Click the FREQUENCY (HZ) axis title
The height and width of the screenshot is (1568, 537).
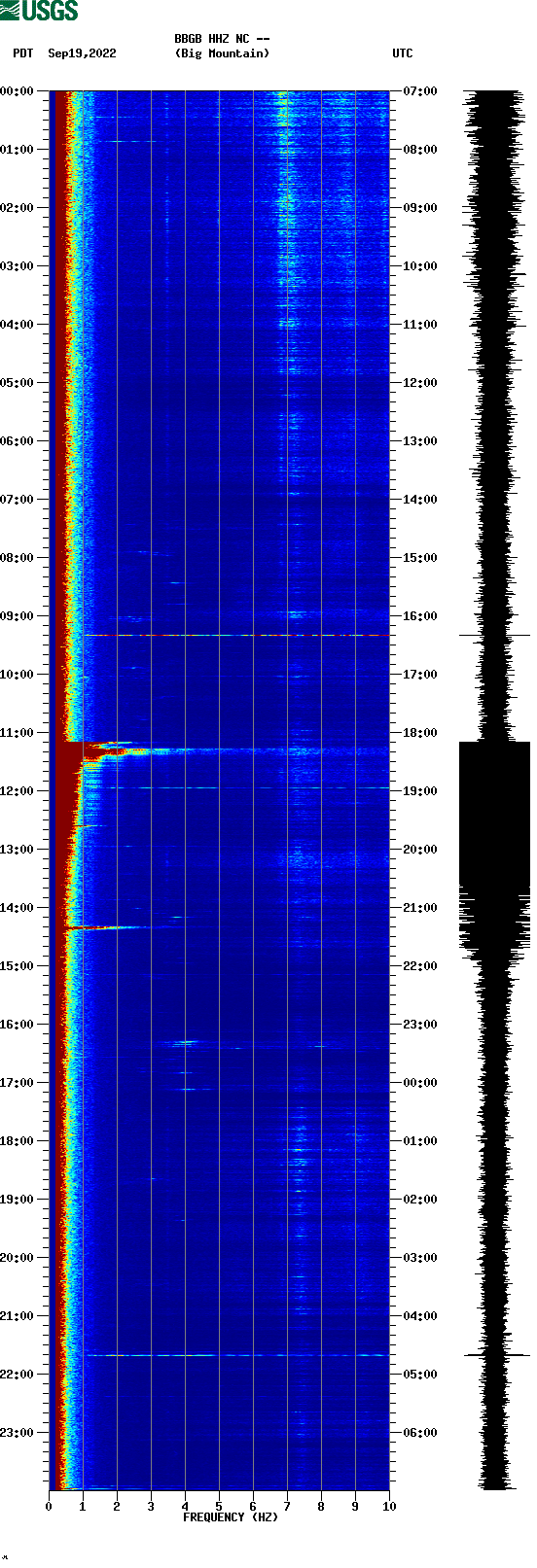tap(230, 1517)
